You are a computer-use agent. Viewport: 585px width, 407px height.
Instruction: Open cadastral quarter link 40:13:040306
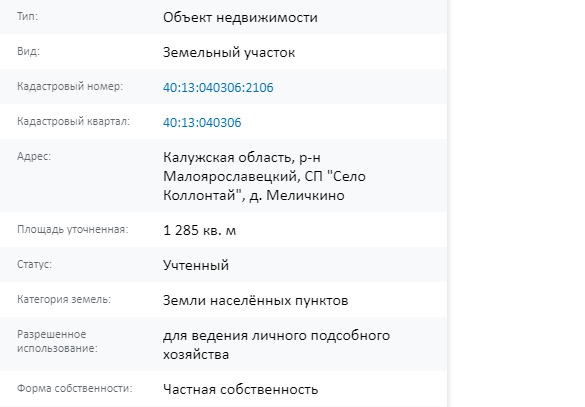click(202, 123)
